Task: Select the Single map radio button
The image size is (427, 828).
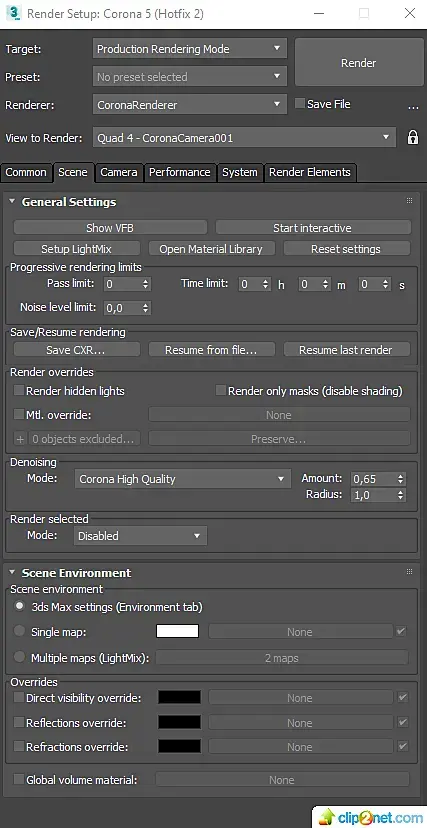Action: [20, 631]
